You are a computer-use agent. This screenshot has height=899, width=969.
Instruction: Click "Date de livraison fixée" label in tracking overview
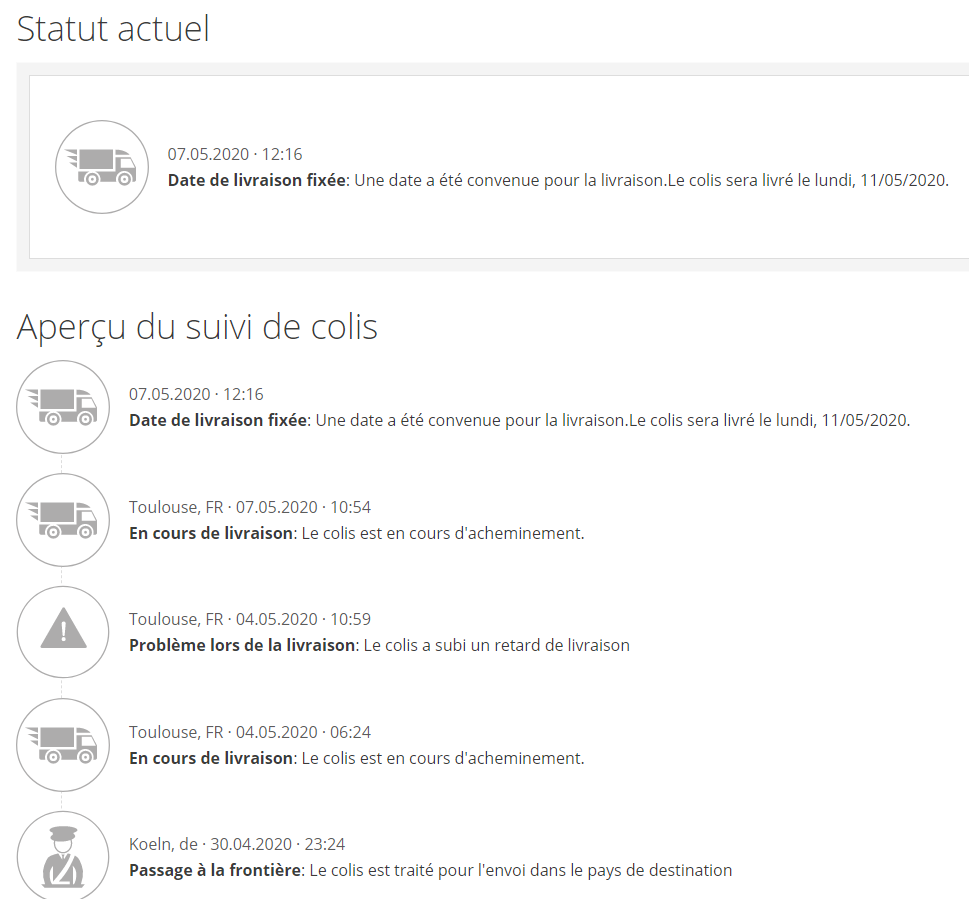[x=218, y=421]
